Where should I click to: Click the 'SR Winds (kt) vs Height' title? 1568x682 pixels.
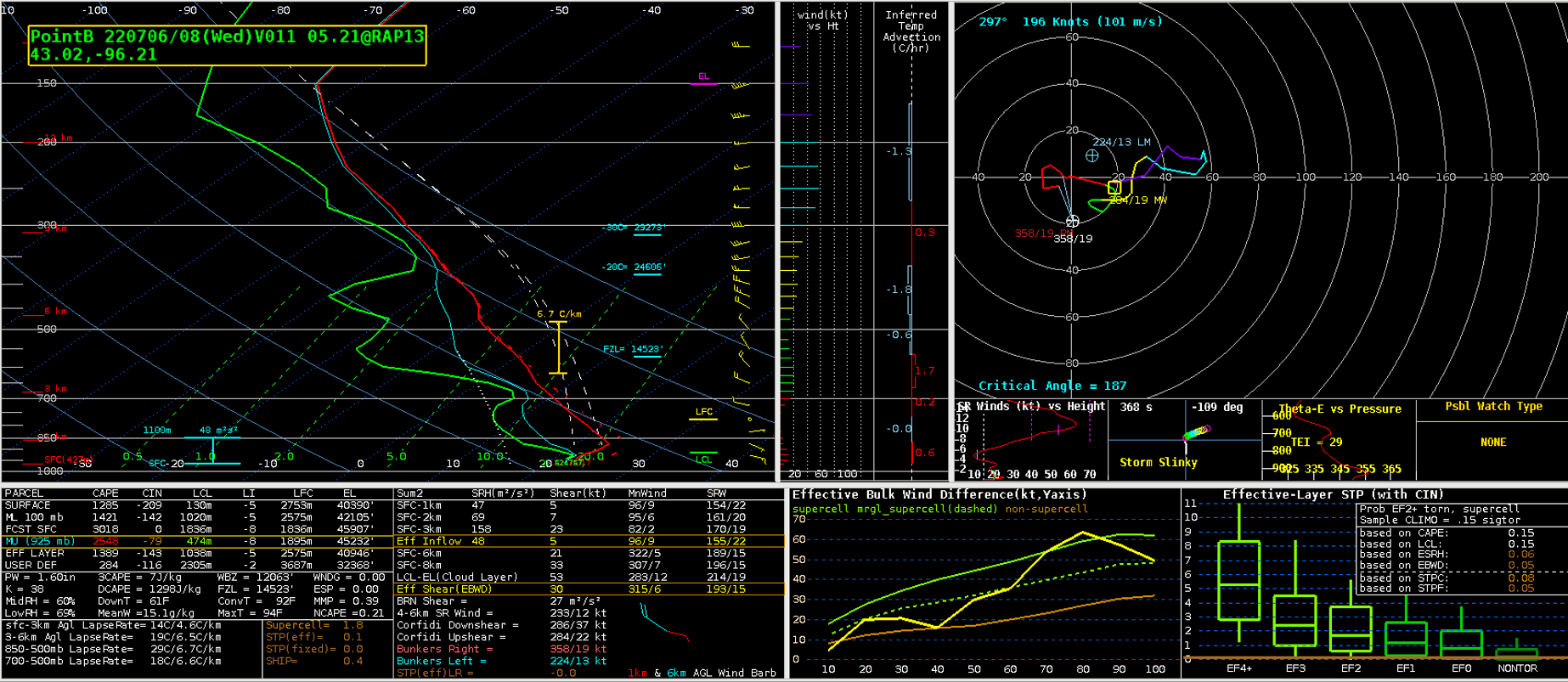[1031, 407]
